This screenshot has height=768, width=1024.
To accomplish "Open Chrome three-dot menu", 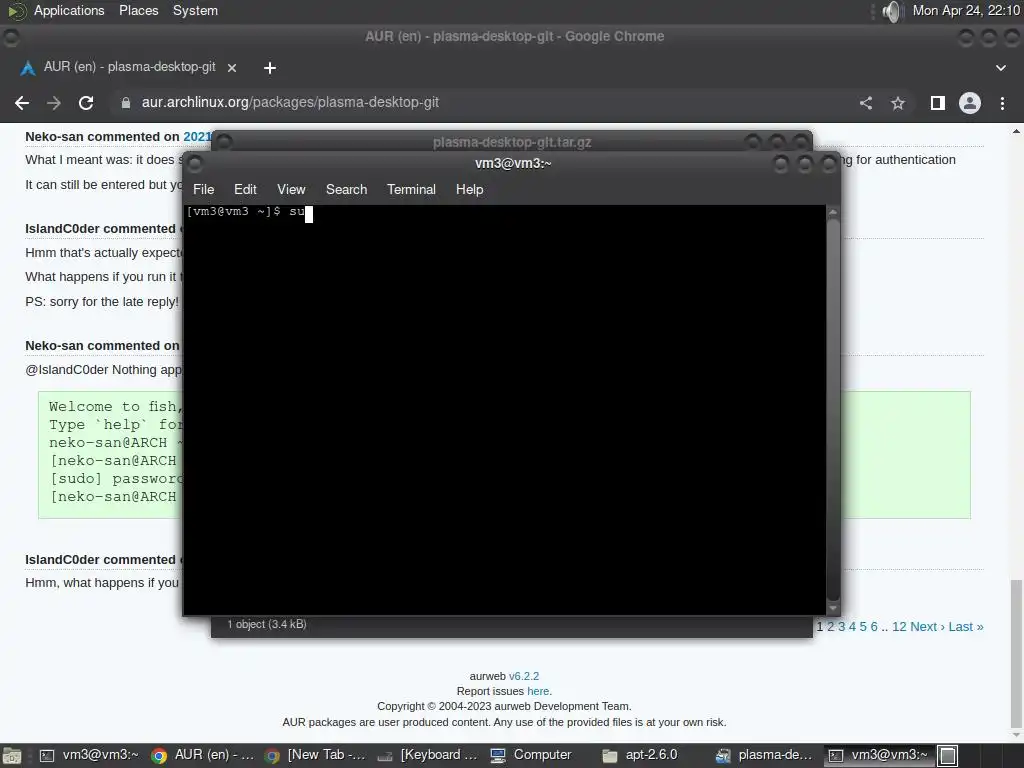I will point(1002,103).
